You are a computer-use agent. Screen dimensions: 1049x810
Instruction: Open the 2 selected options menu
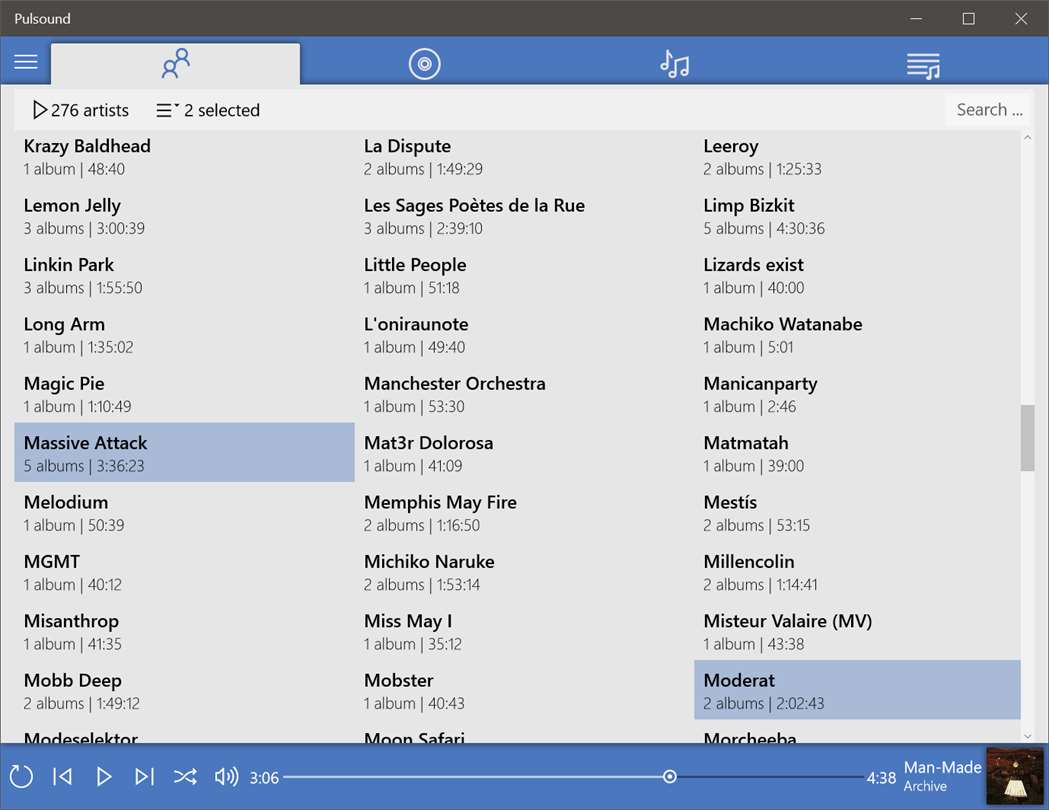pos(207,110)
